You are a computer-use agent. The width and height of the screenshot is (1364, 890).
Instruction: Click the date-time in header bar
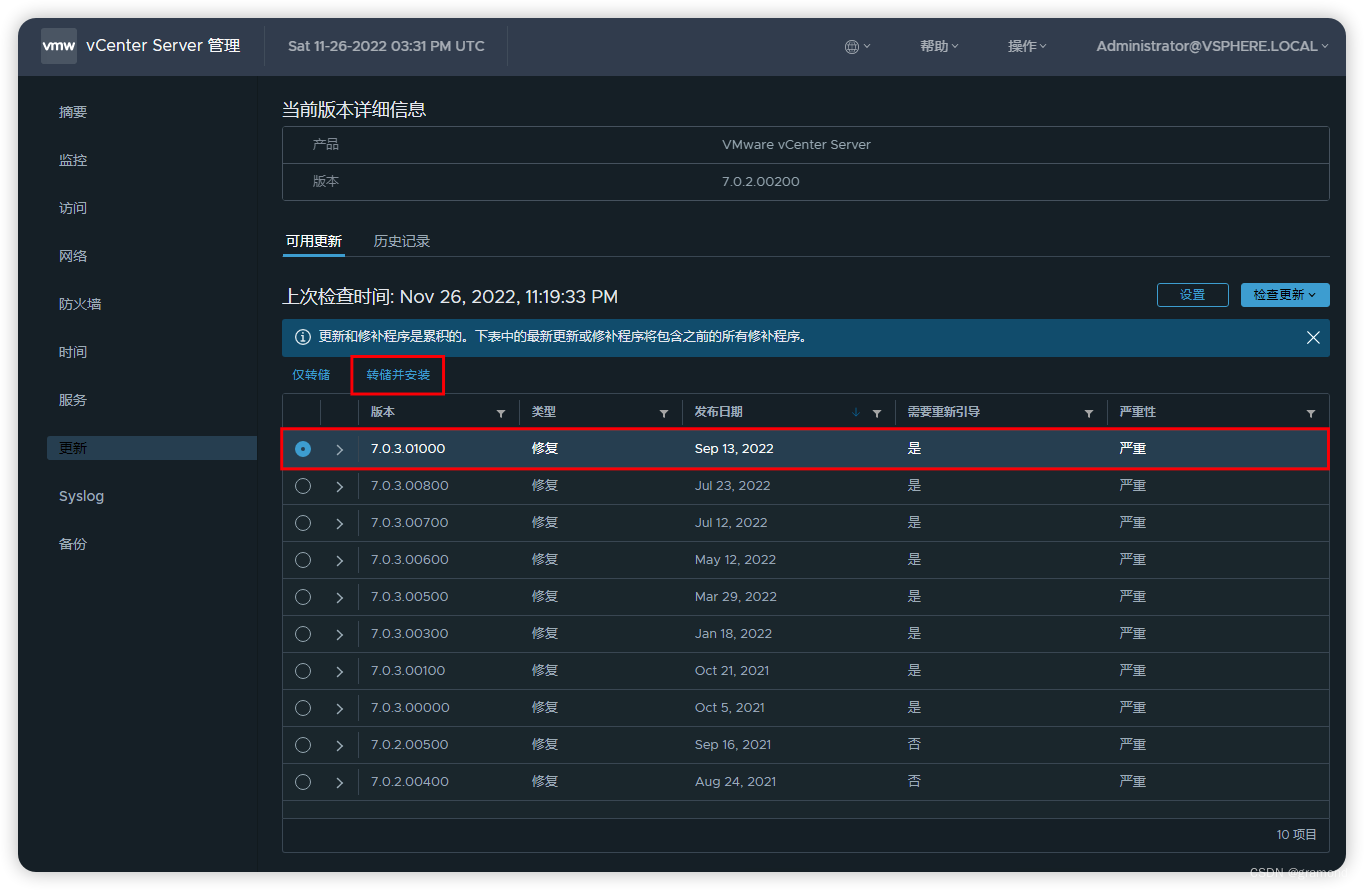[386, 46]
